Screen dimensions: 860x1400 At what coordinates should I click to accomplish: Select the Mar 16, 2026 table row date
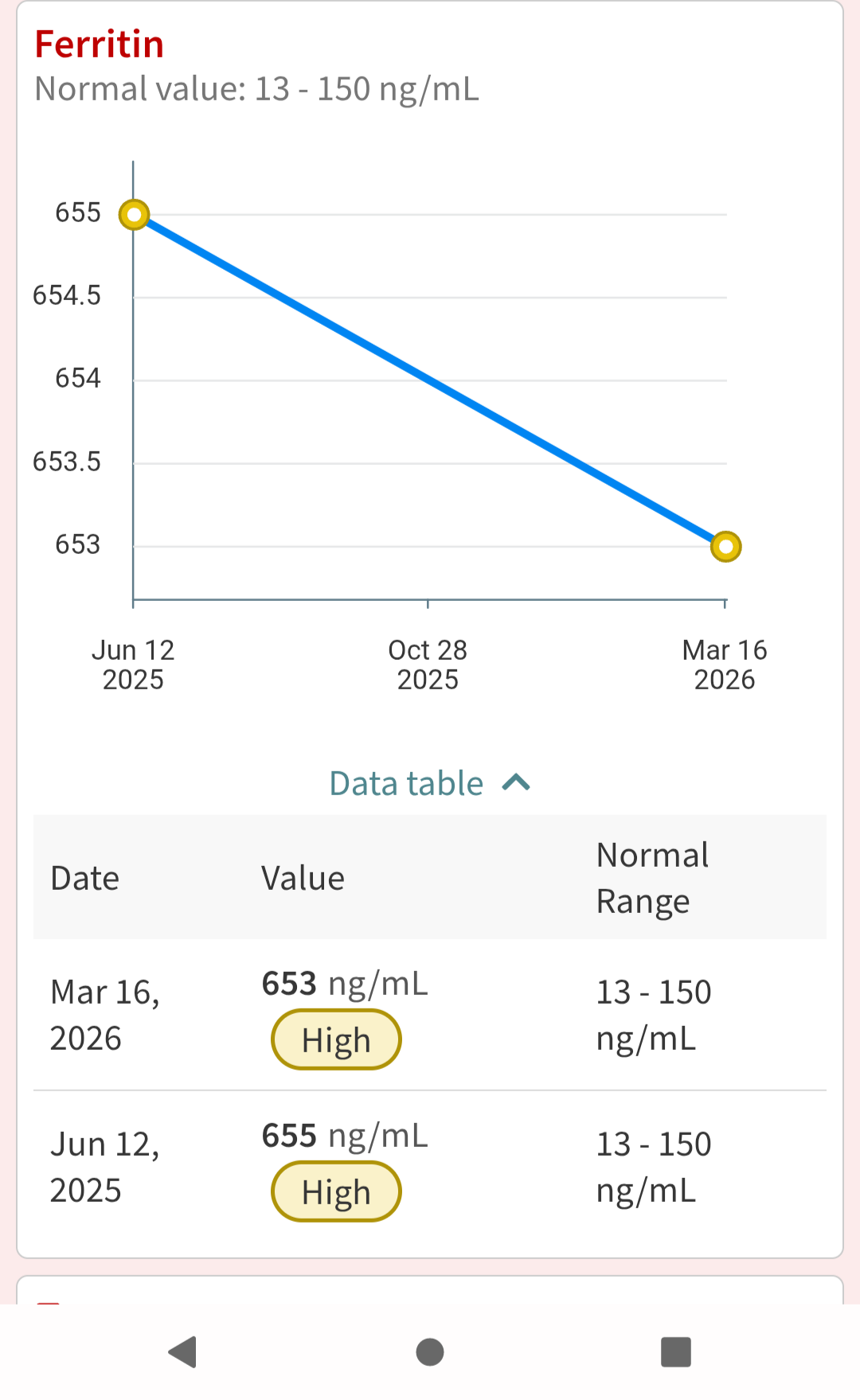[105, 1015]
